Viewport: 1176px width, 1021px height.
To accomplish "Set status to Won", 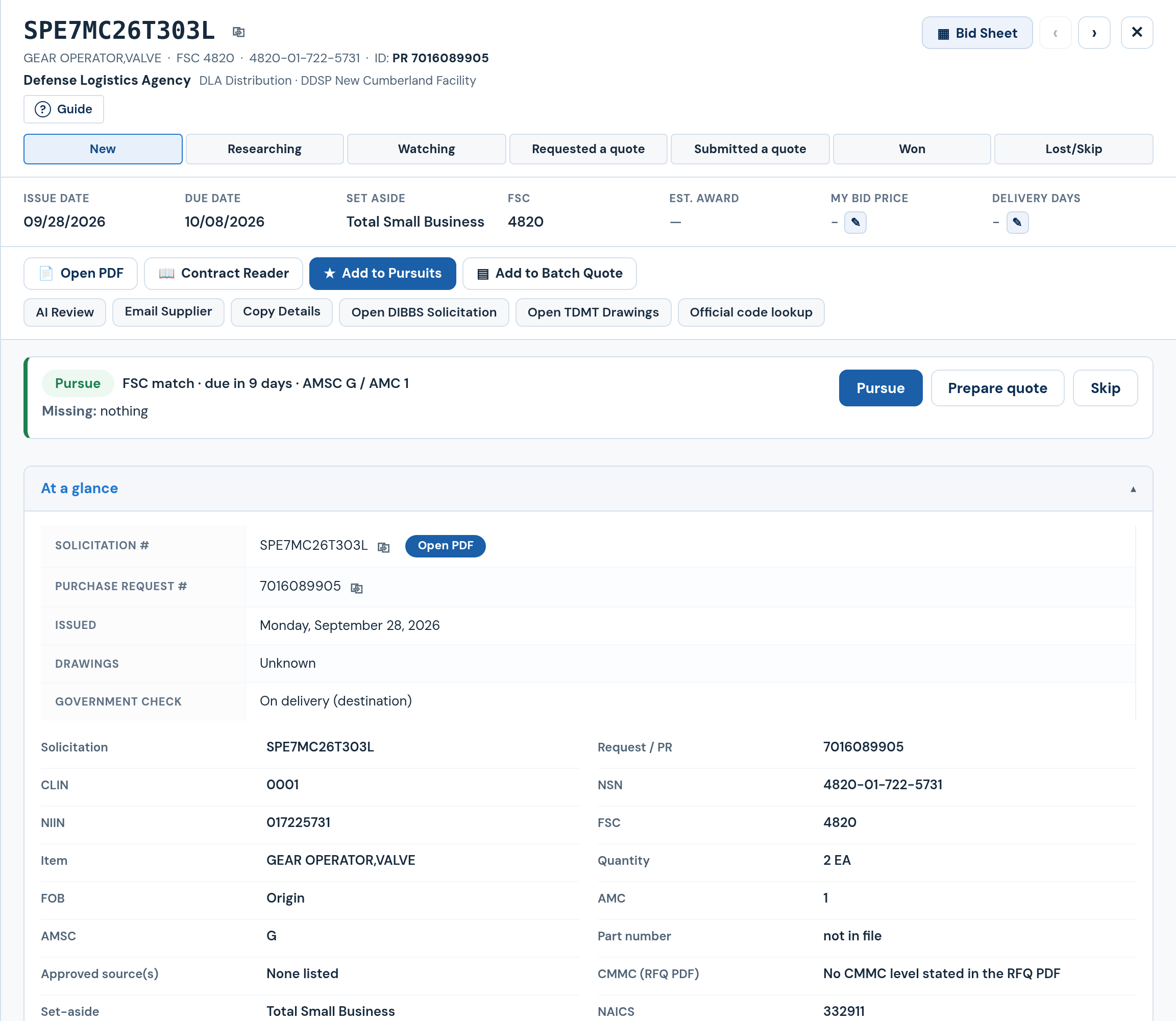I will click(x=912, y=149).
